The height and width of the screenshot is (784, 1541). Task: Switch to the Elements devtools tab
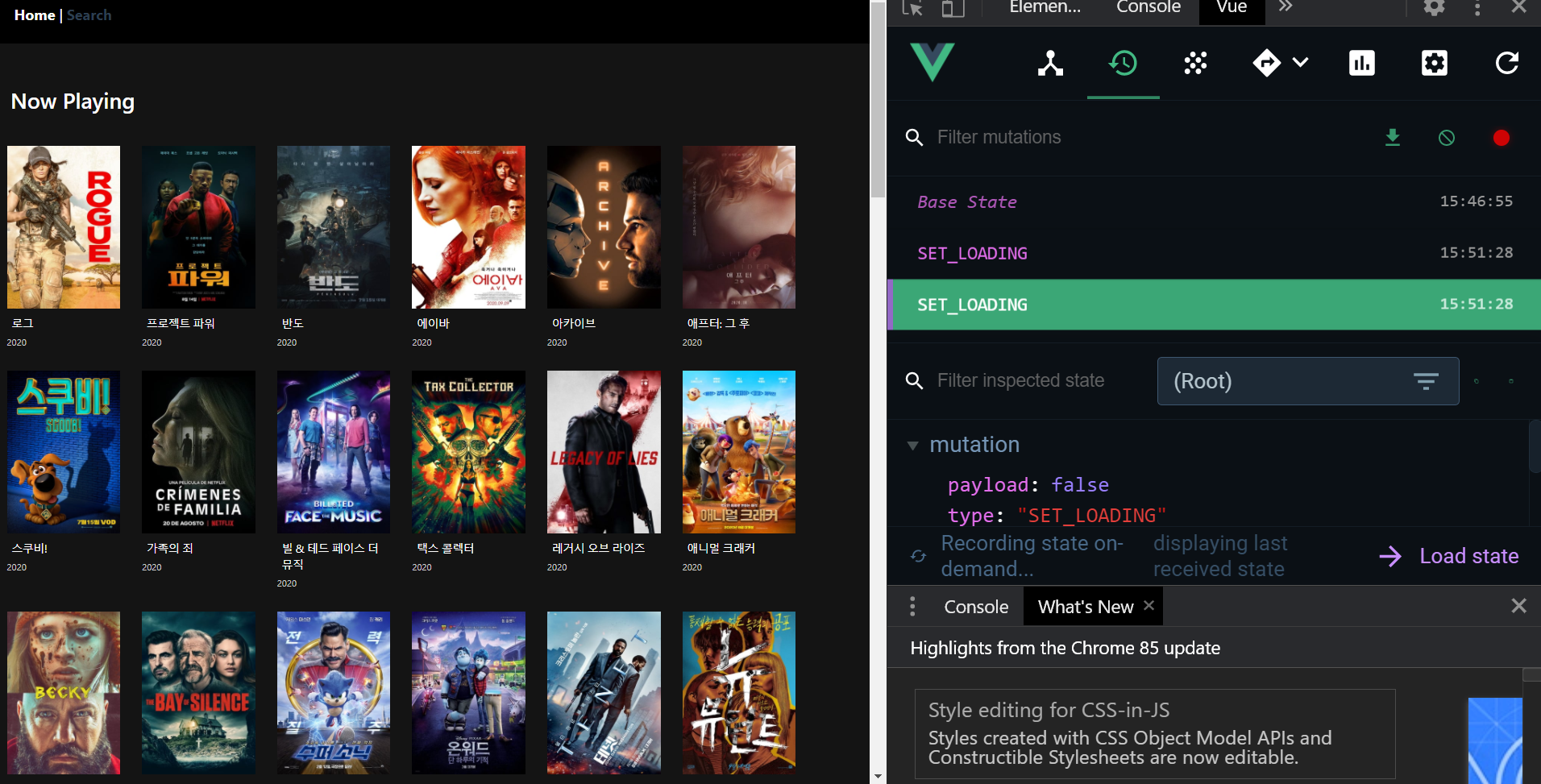(1045, 8)
